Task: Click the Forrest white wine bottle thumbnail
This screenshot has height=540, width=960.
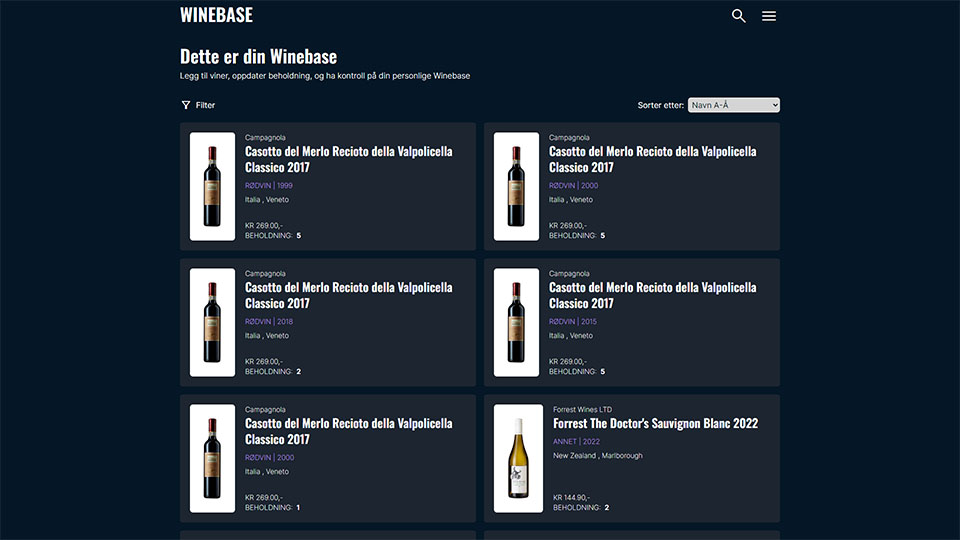Action: click(518, 458)
